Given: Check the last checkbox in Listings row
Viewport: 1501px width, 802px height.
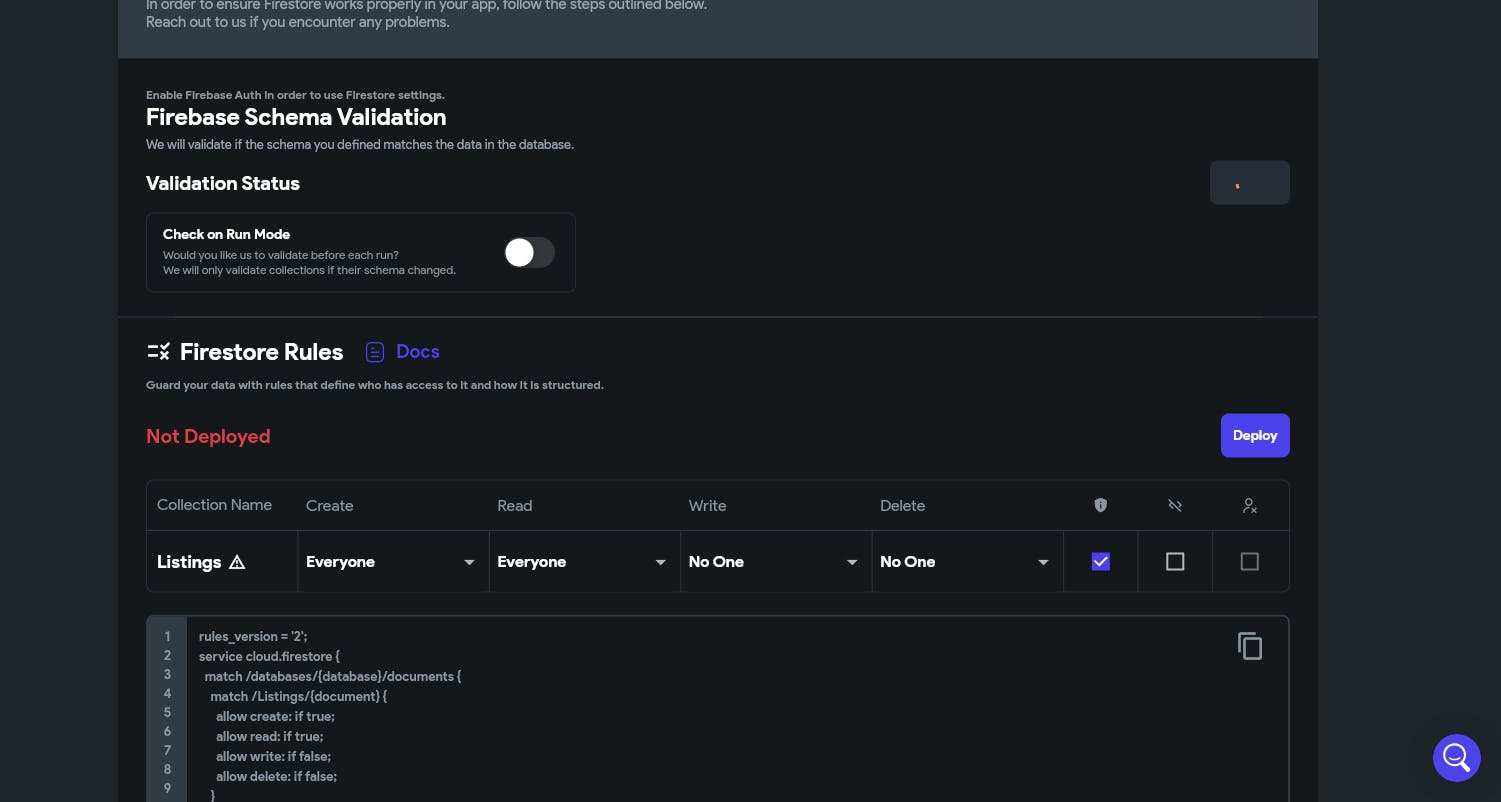Looking at the screenshot, I should pyautogui.click(x=1249, y=562).
